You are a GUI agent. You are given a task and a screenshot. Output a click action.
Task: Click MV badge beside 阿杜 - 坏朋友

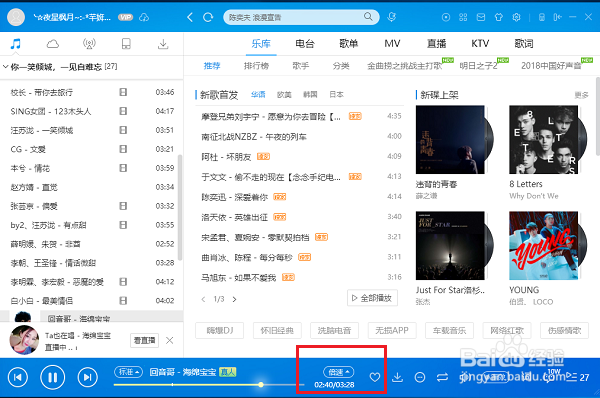click(x=263, y=157)
